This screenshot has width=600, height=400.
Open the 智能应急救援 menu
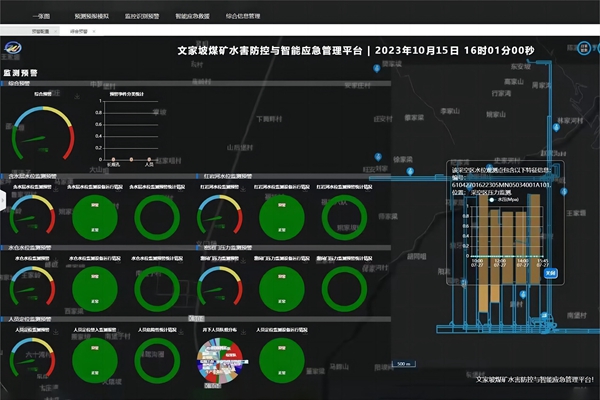194,18
